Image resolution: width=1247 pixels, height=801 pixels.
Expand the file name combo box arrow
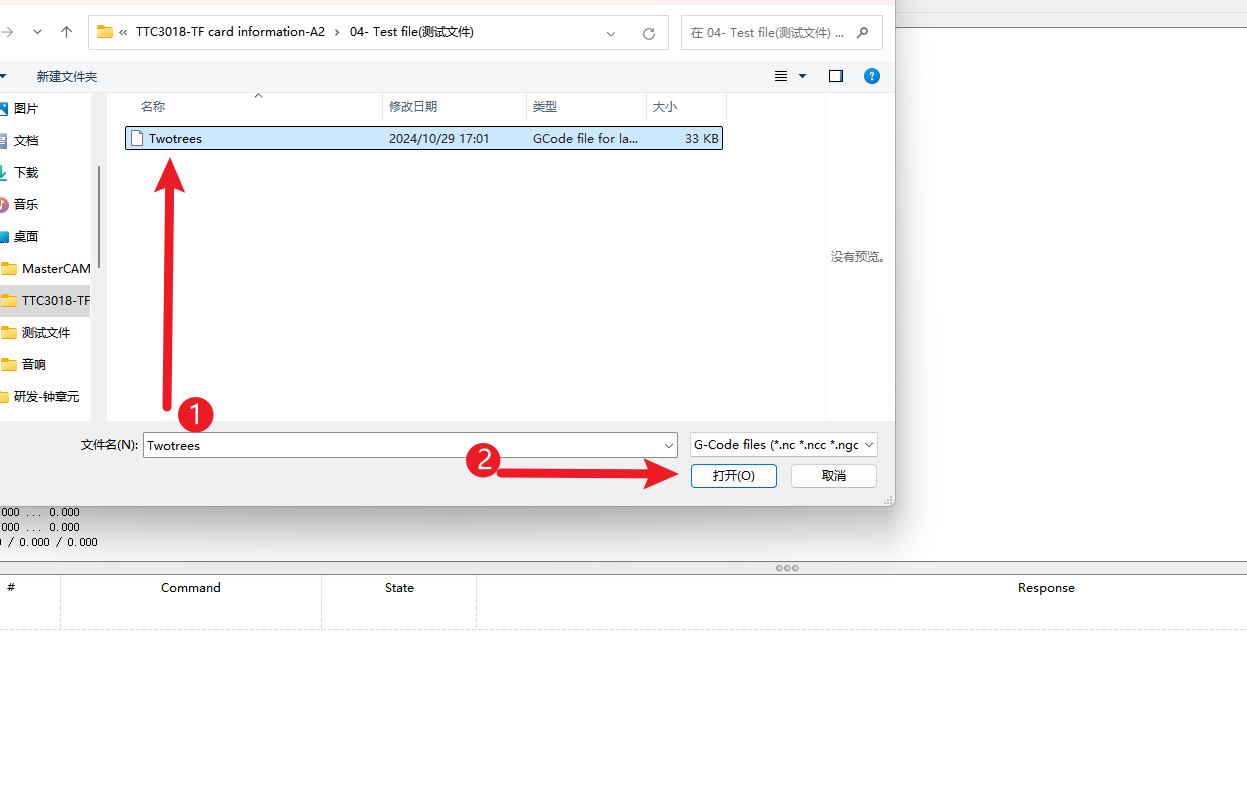point(669,446)
